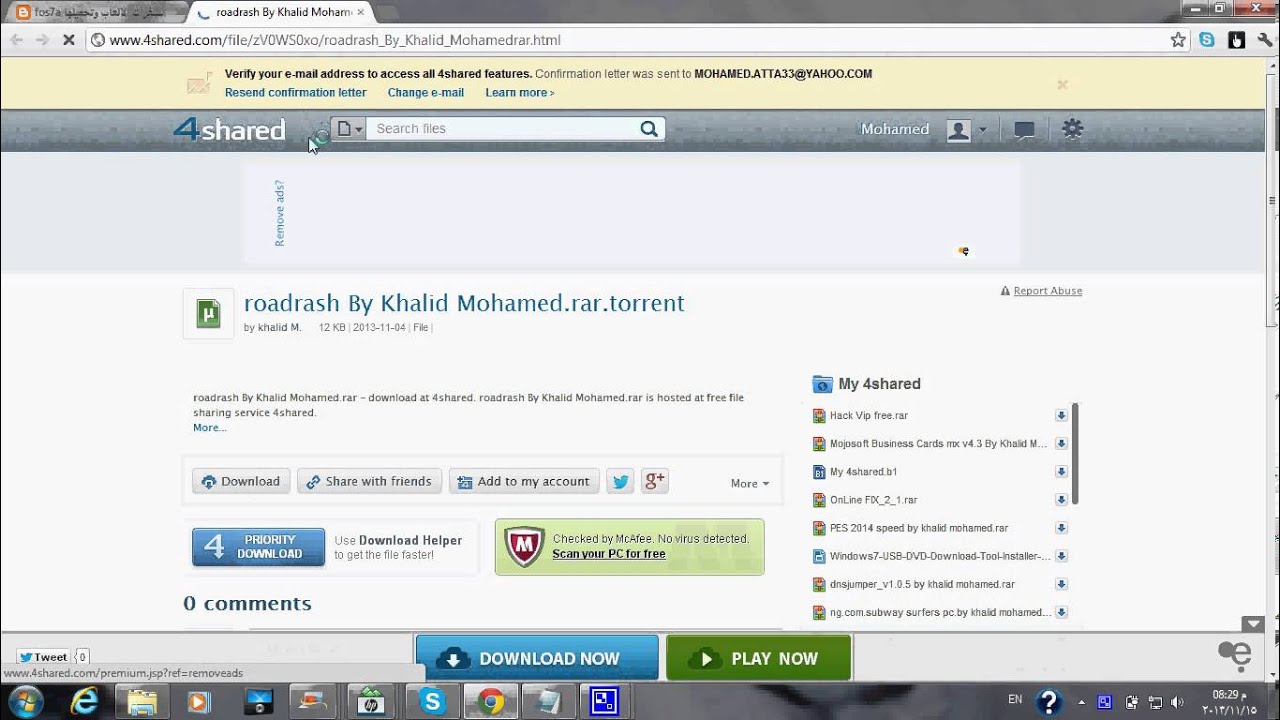Open the messages chat icon

tap(1024, 129)
